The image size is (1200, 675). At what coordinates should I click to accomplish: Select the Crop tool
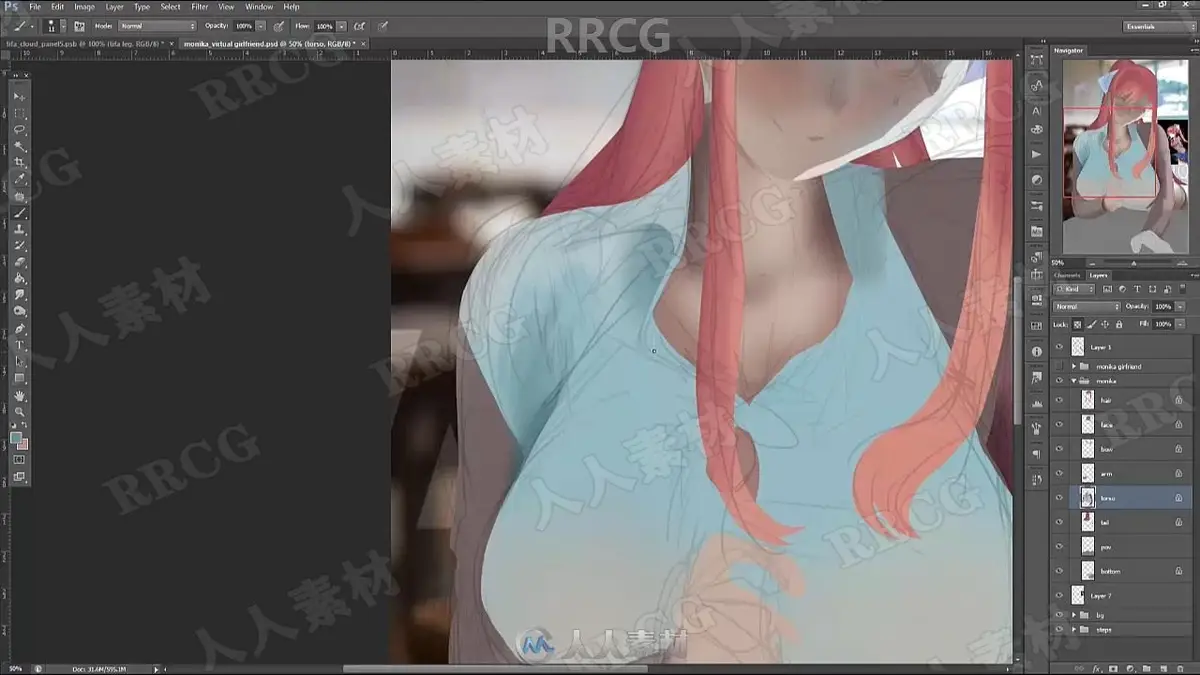click(19, 163)
